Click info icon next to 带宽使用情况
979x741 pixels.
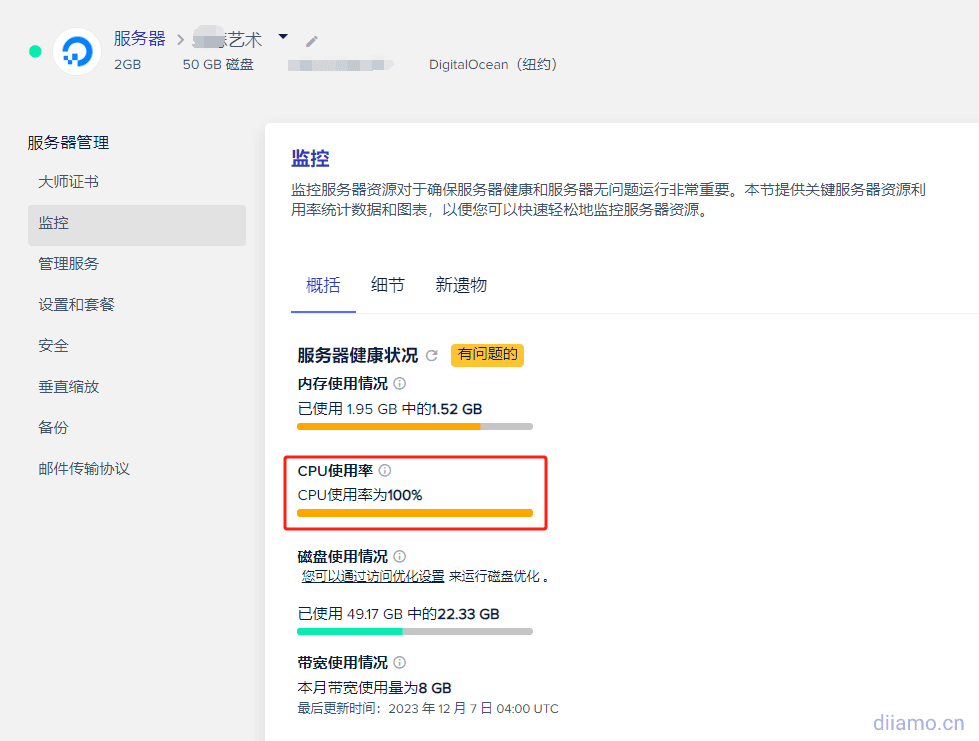point(400,662)
